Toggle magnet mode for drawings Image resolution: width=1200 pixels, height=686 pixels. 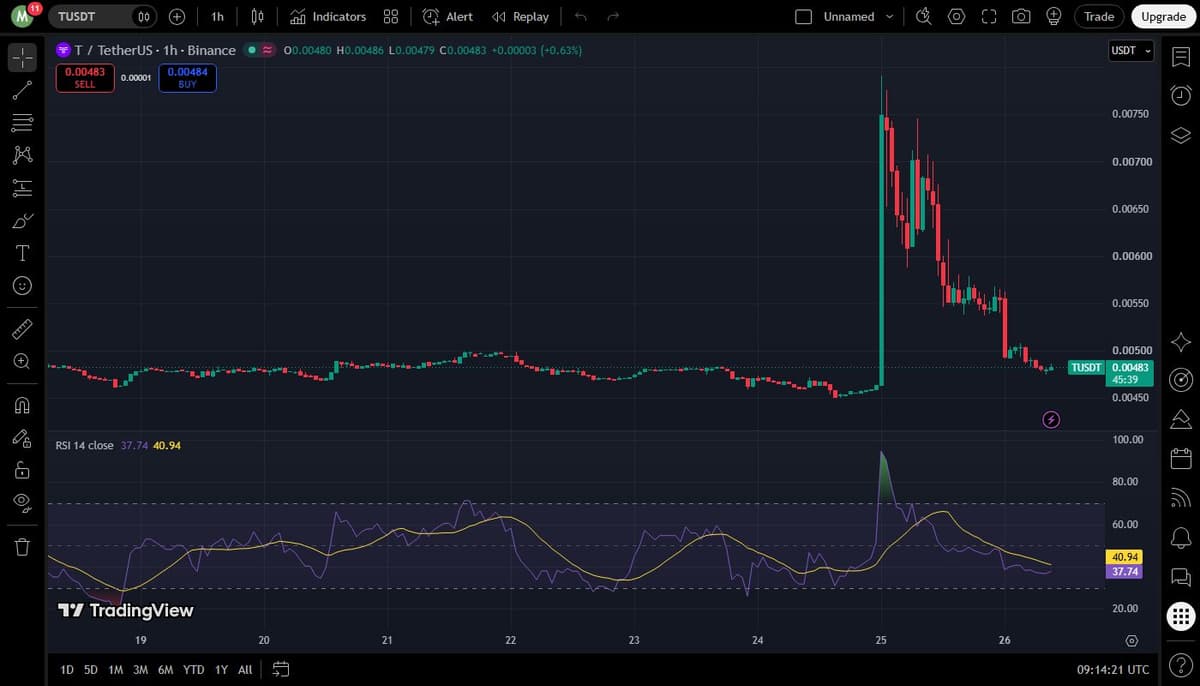tap(22, 405)
